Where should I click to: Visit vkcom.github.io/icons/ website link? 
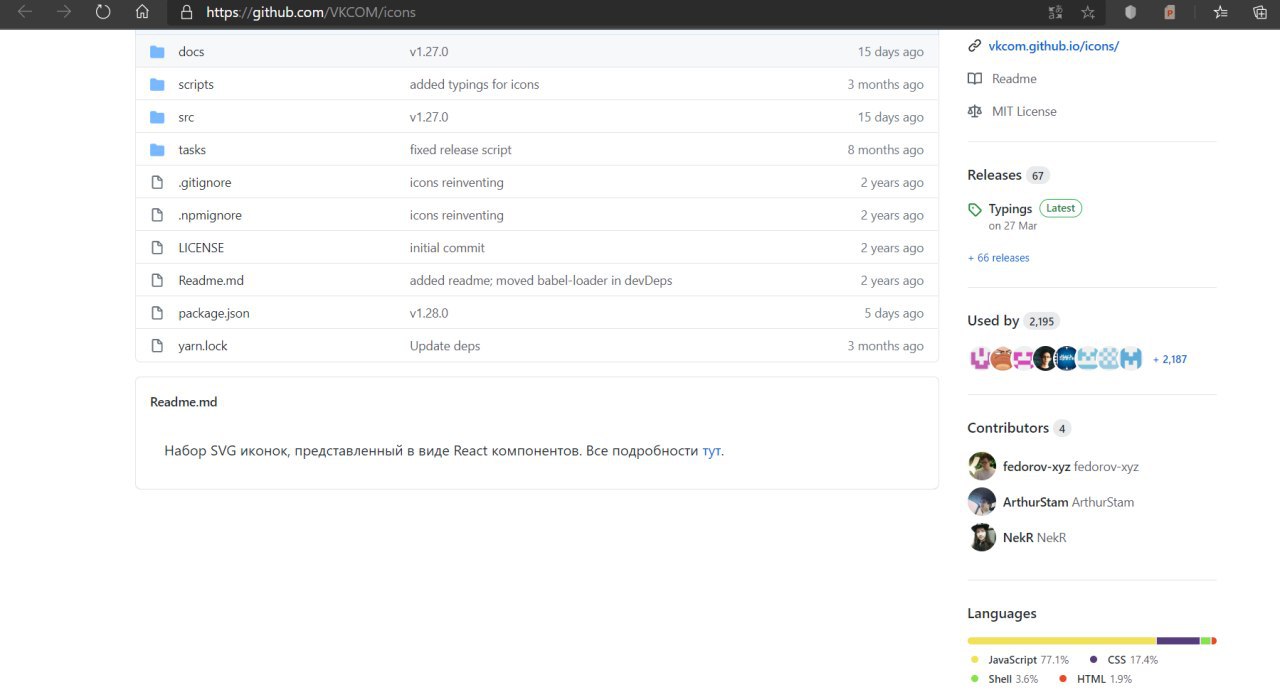(1053, 46)
